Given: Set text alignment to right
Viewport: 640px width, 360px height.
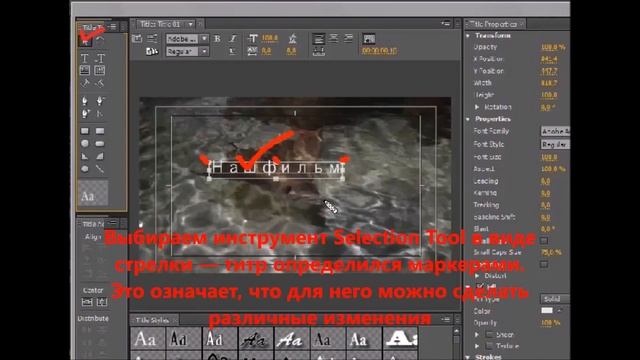Looking at the screenshot, I should pyautogui.click(x=348, y=39).
